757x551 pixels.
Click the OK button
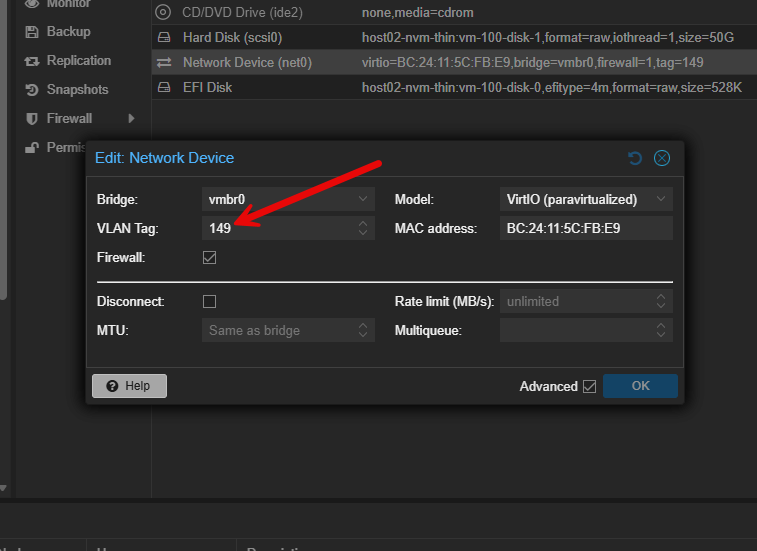(640, 386)
